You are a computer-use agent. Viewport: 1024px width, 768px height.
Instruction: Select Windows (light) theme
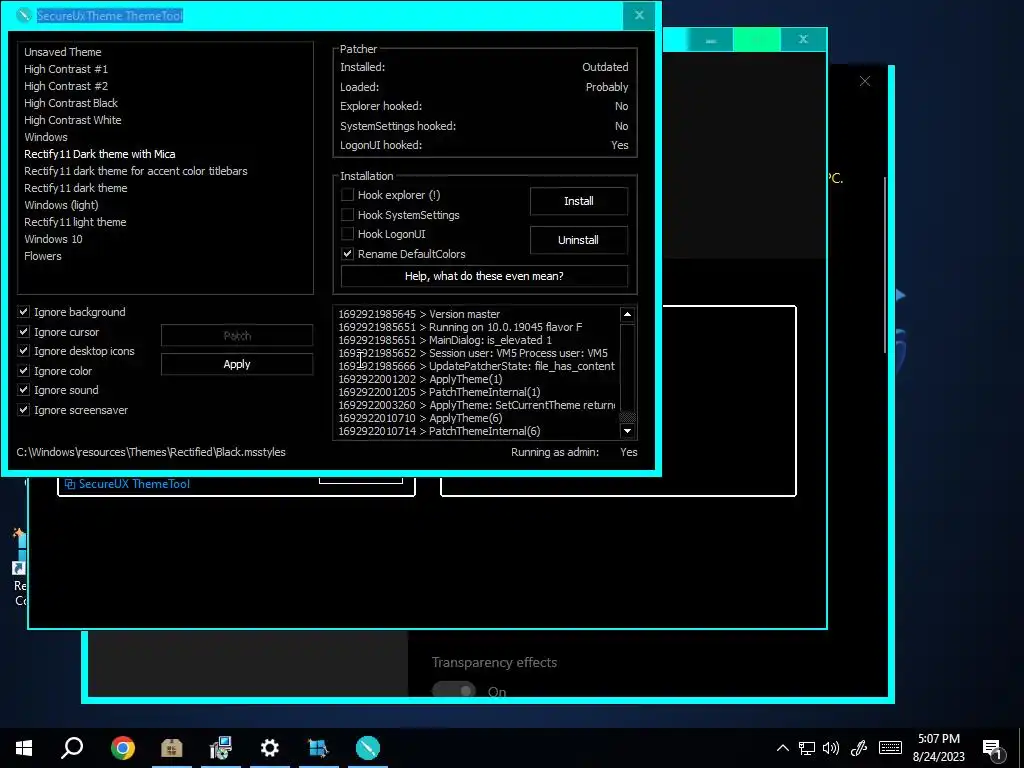tap(61, 205)
